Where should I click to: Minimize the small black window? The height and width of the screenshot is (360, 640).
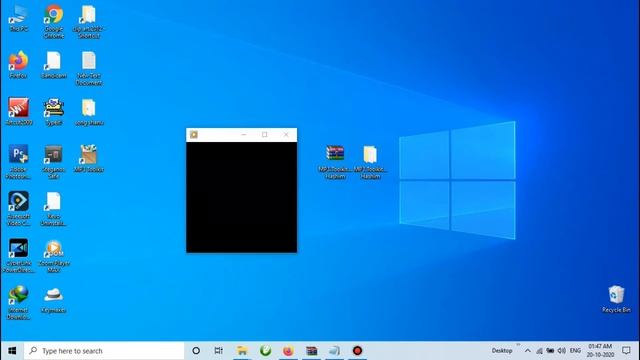coord(244,135)
